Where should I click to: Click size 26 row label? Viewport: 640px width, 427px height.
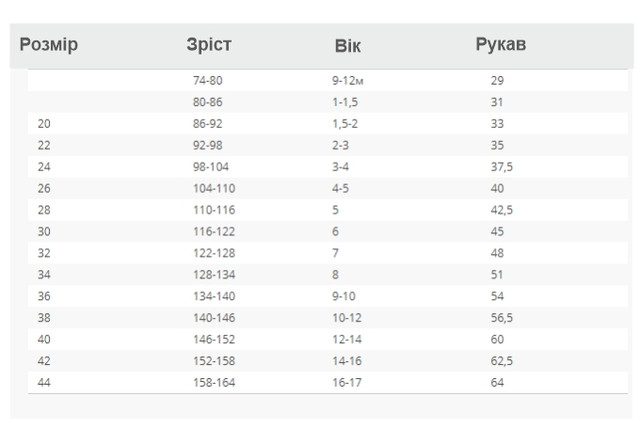click(44, 188)
